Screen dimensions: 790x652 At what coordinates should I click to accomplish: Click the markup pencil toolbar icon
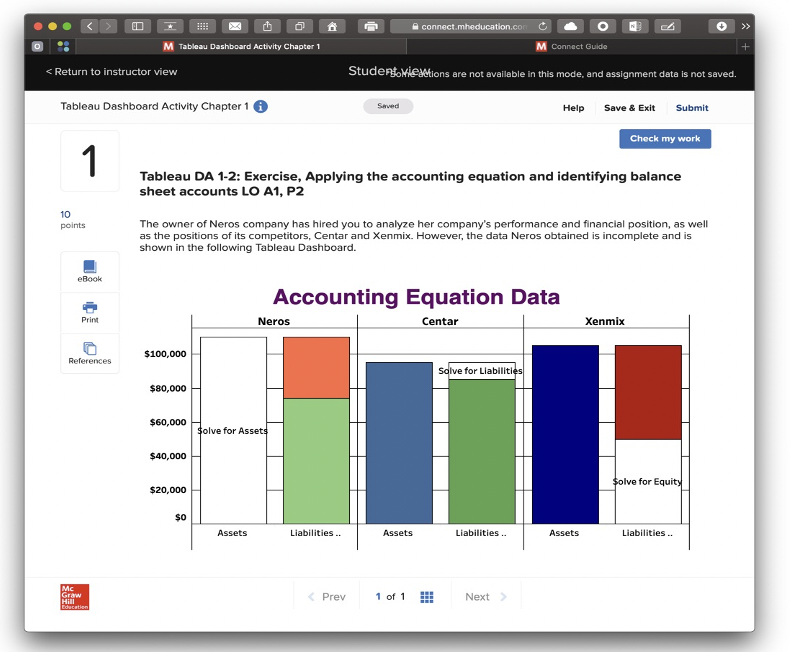[x=668, y=26]
